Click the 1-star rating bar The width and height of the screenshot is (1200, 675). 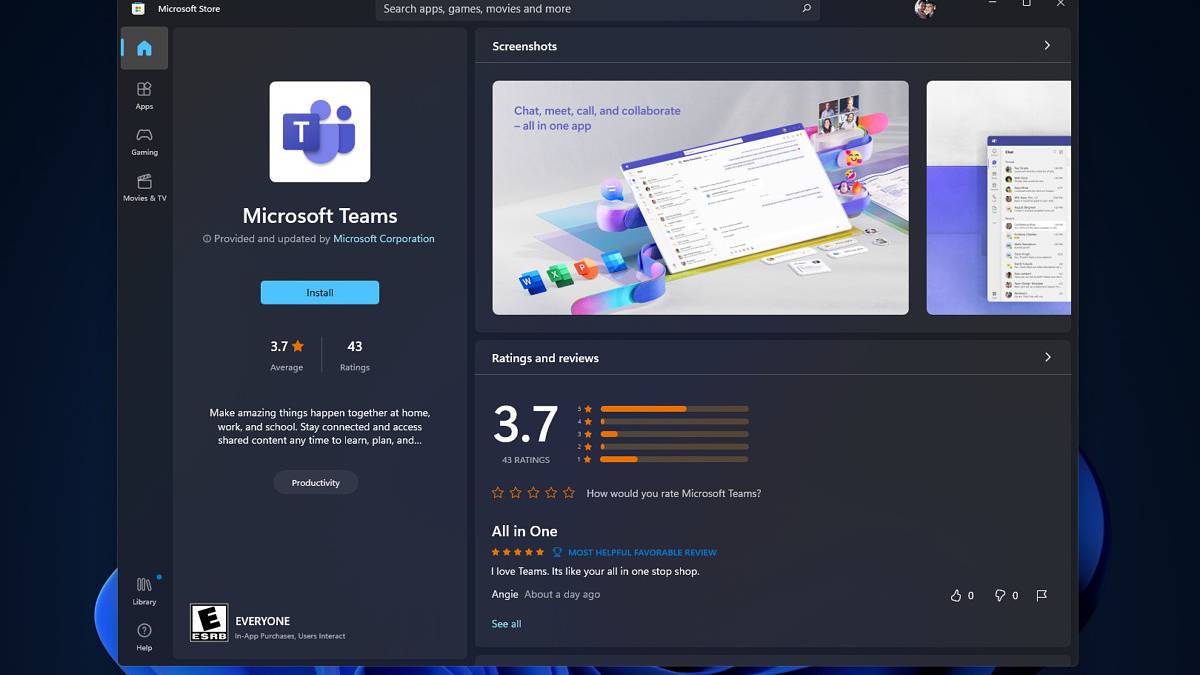(674, 459)
